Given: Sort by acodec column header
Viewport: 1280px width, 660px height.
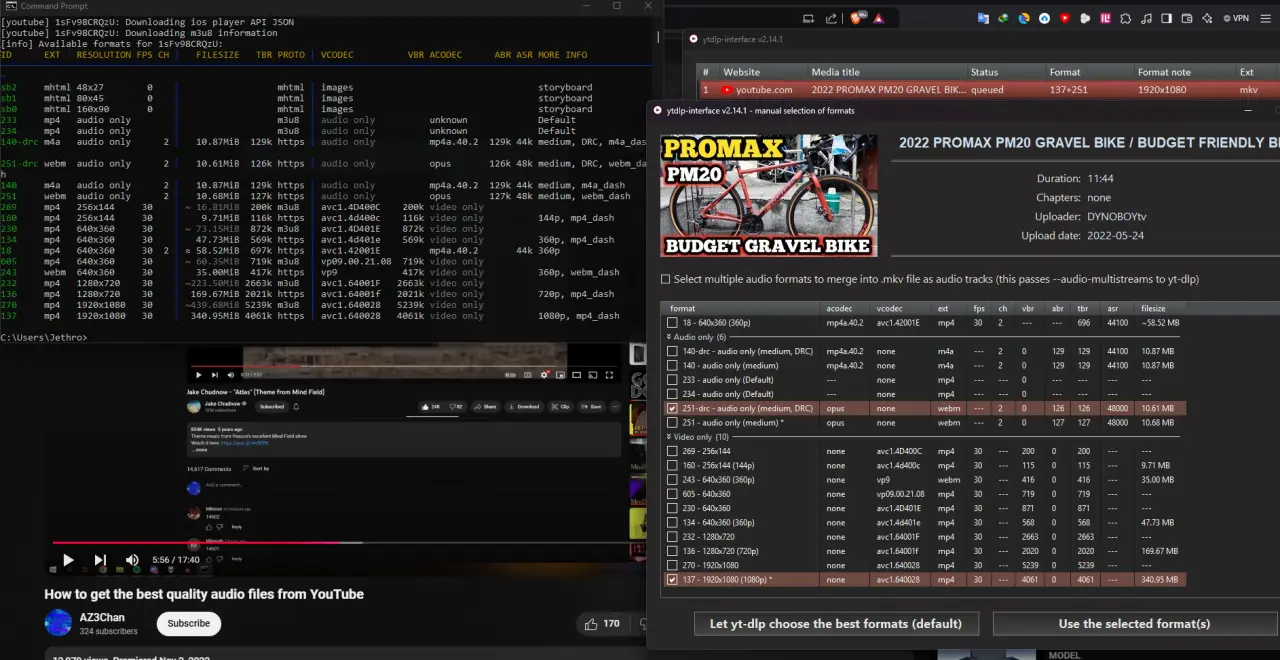Looking at the screenshot, I should click(845, 308).
